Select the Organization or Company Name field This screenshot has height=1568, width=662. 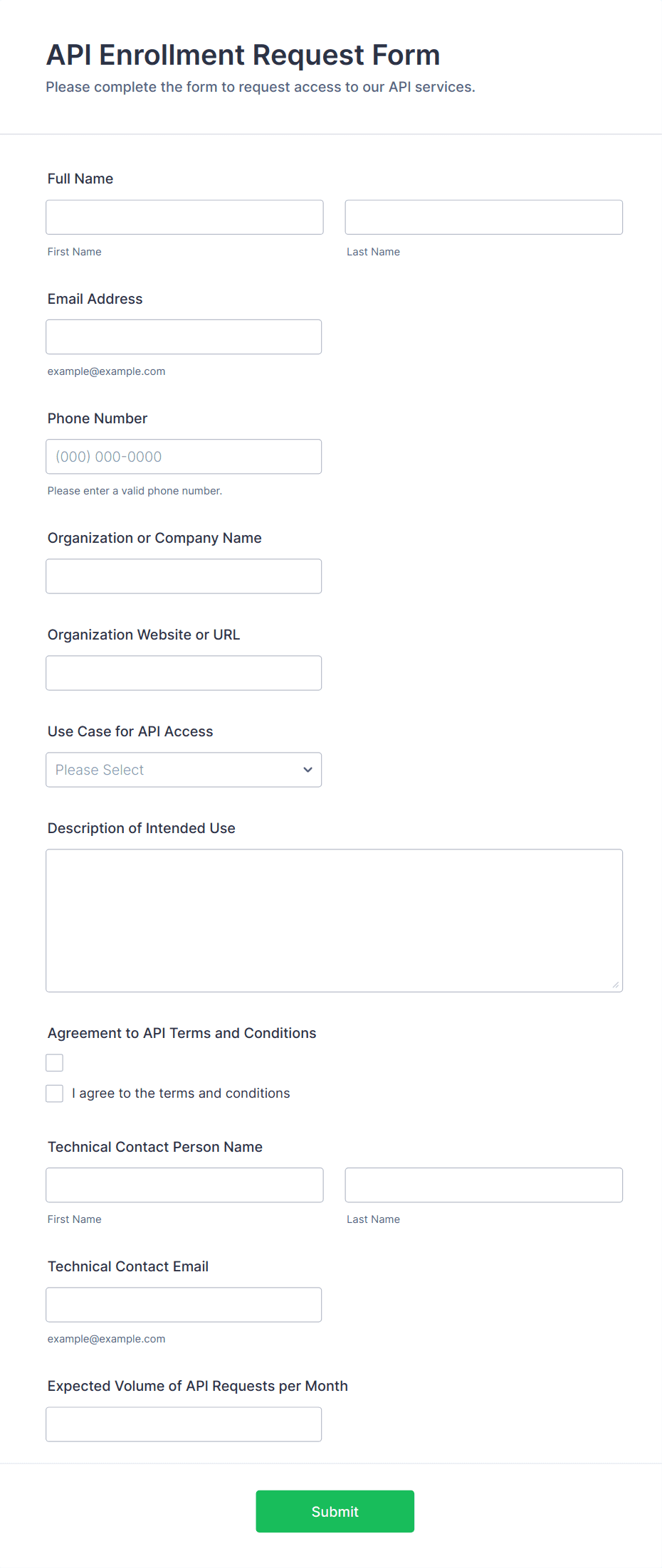tap(184, 576)
